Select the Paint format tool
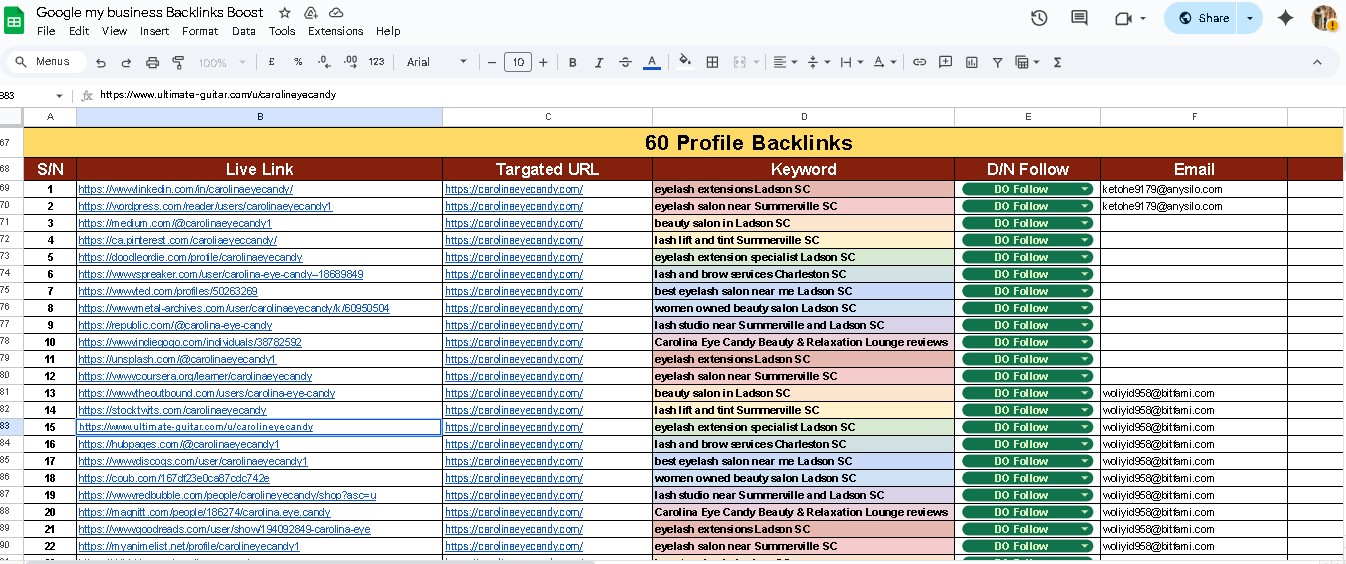This screenshot has height=564, width=1346. point(178,62)
